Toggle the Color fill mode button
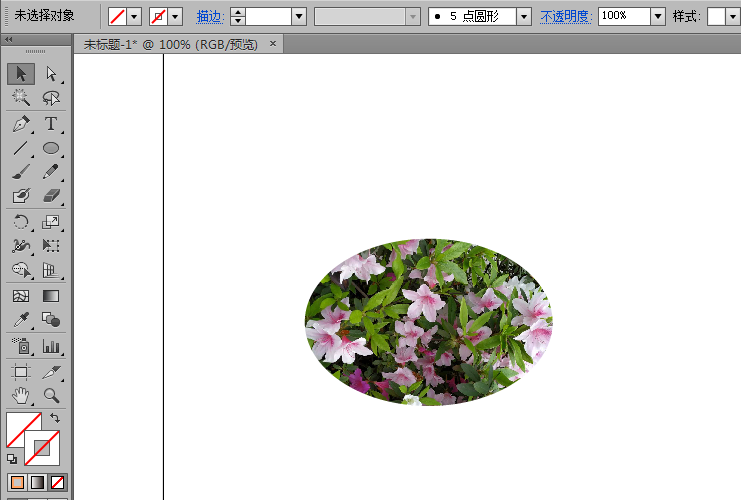Screen dimensions: 741x500 [x=17, y=483]
